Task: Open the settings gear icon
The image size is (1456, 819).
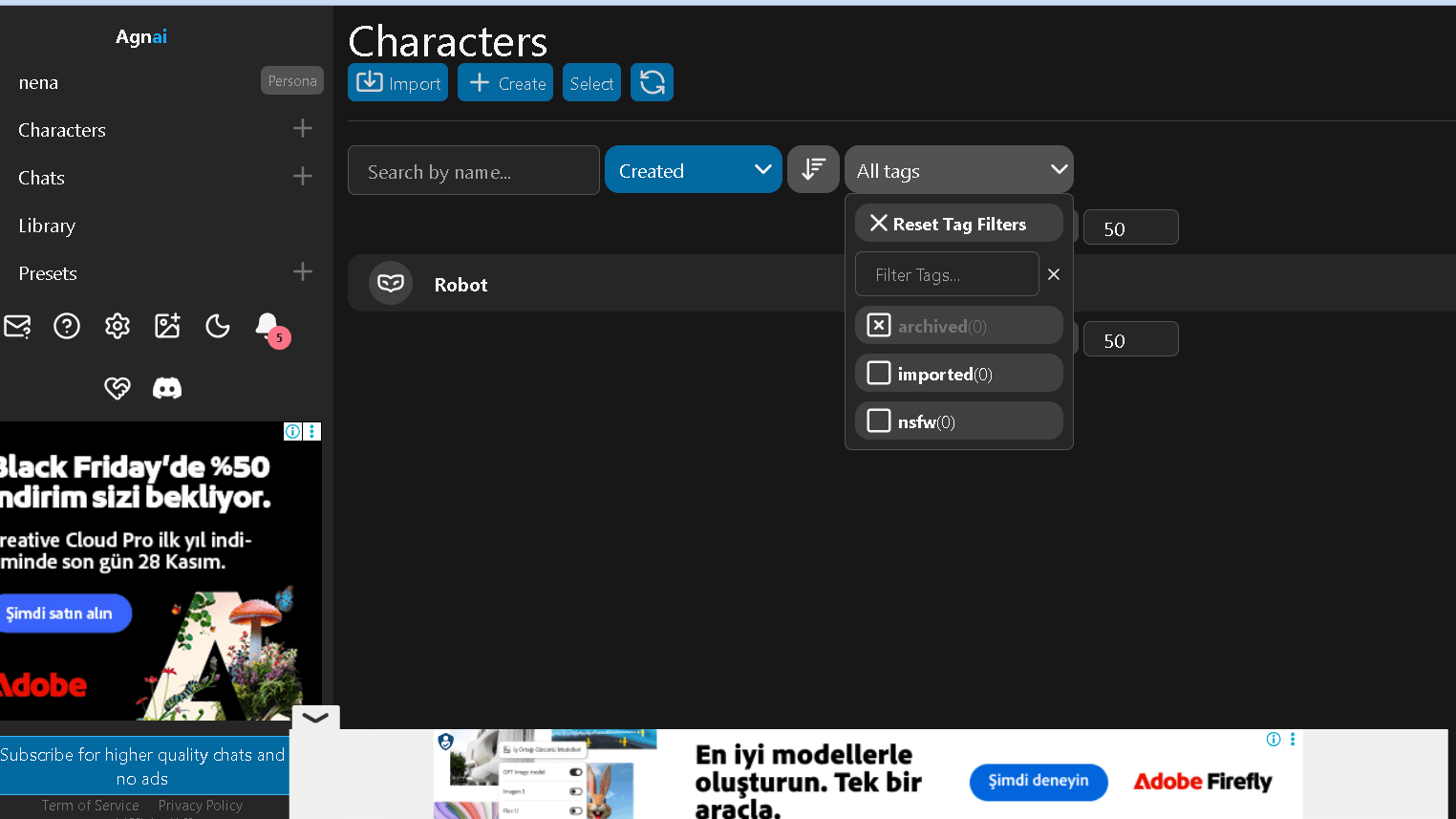Action: [117, 326]
